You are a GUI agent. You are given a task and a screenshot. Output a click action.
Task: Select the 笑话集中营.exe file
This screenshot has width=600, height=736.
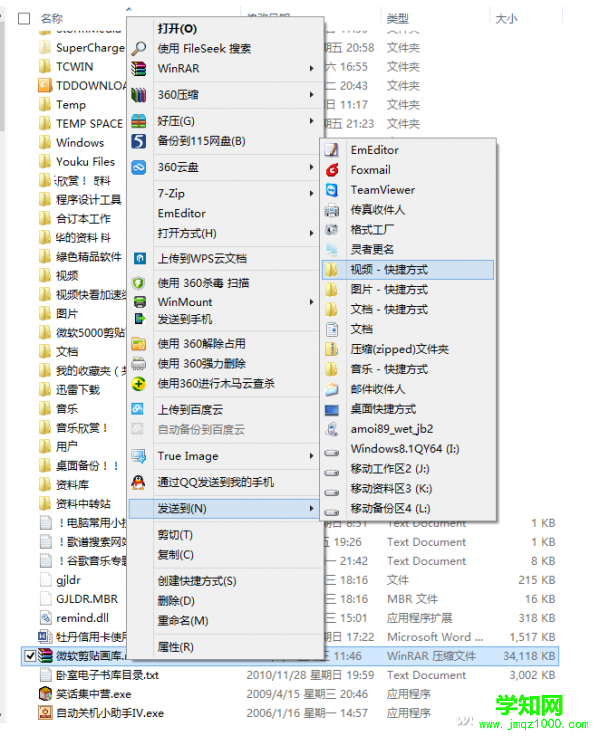[x=93, y=694]
